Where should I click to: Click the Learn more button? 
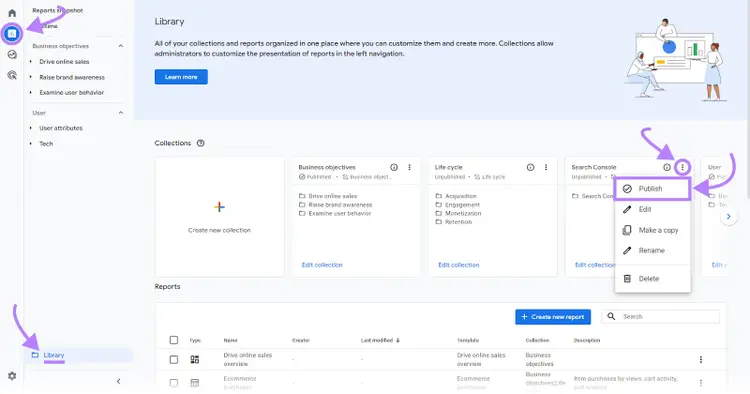pos(181,77)
